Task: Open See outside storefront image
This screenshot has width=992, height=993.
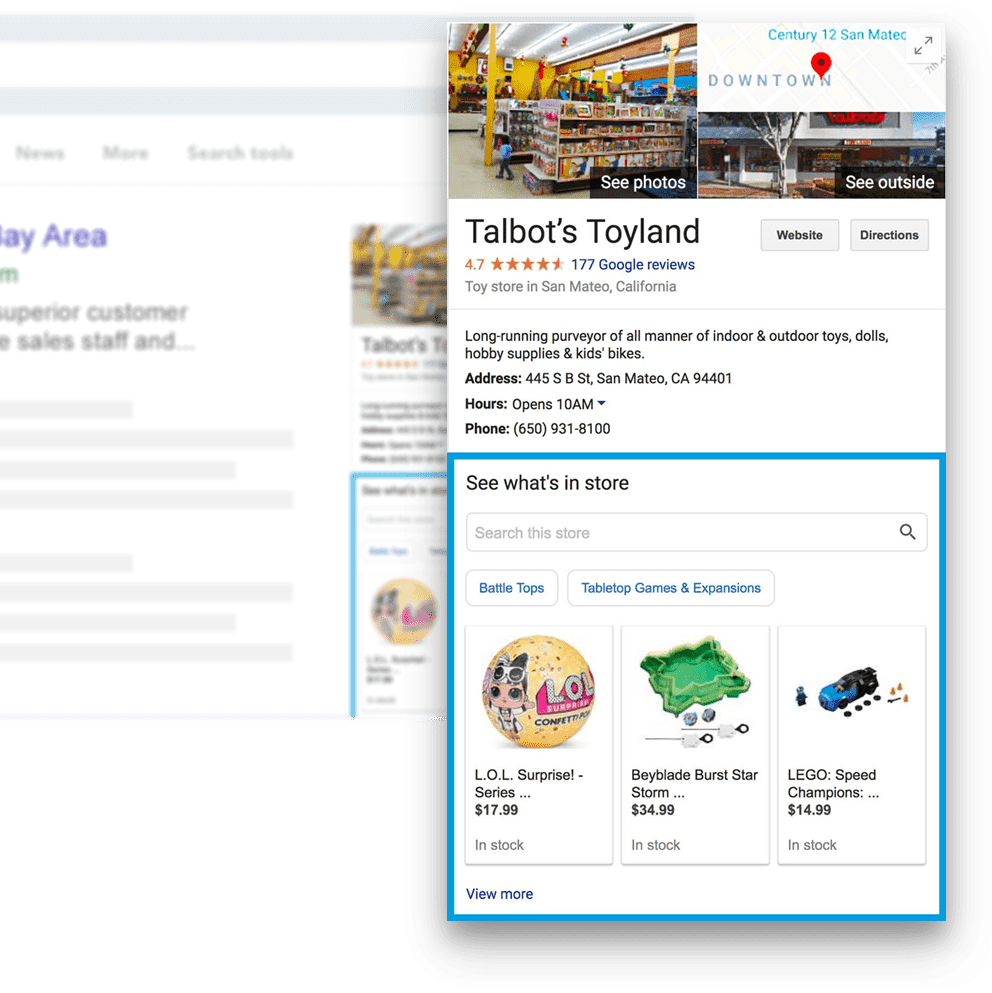Action: (x=822, y=155)
